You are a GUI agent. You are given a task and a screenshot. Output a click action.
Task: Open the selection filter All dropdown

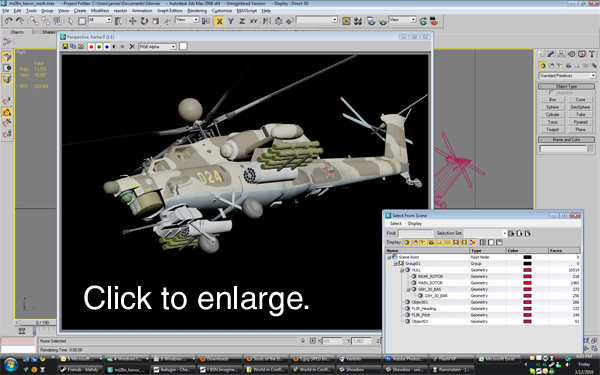coord(99,20)
